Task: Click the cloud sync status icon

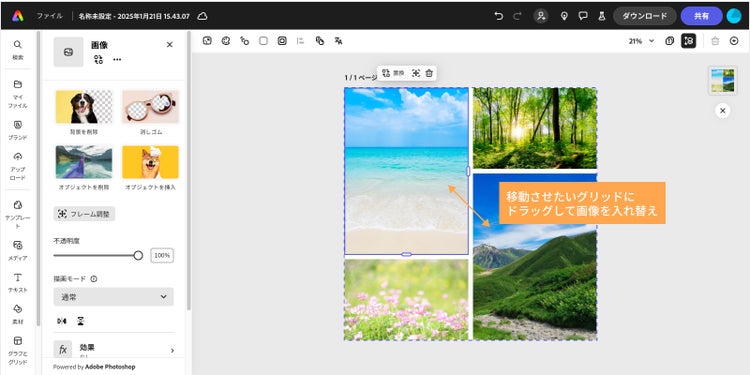Action: click(x=202, y=16)
